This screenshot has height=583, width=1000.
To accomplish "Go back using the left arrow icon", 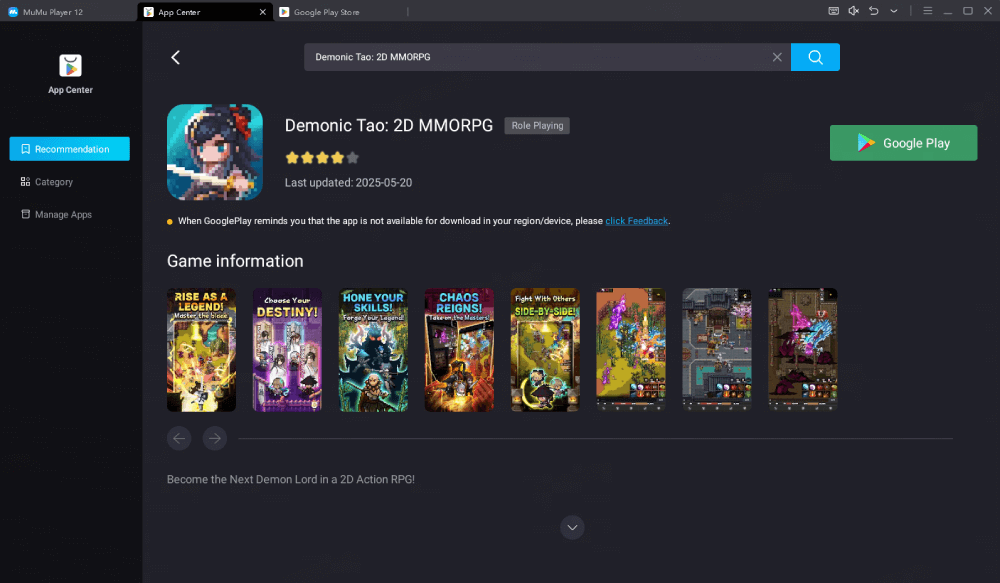I will pyautogui.click(x=175, y=57).
